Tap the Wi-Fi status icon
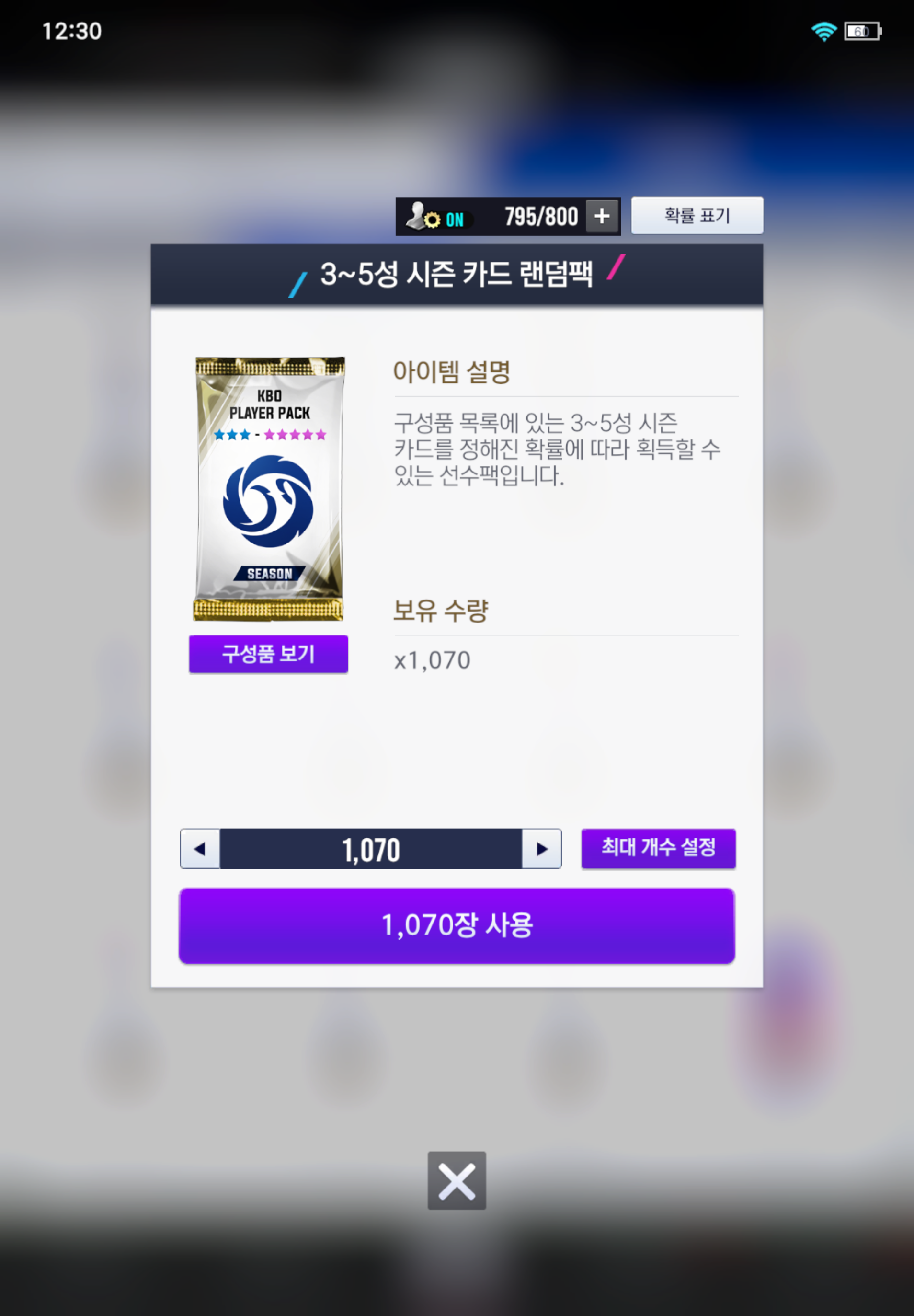Image resolution: width=914 pixels, height=1316 pixels. pos(823,31)
